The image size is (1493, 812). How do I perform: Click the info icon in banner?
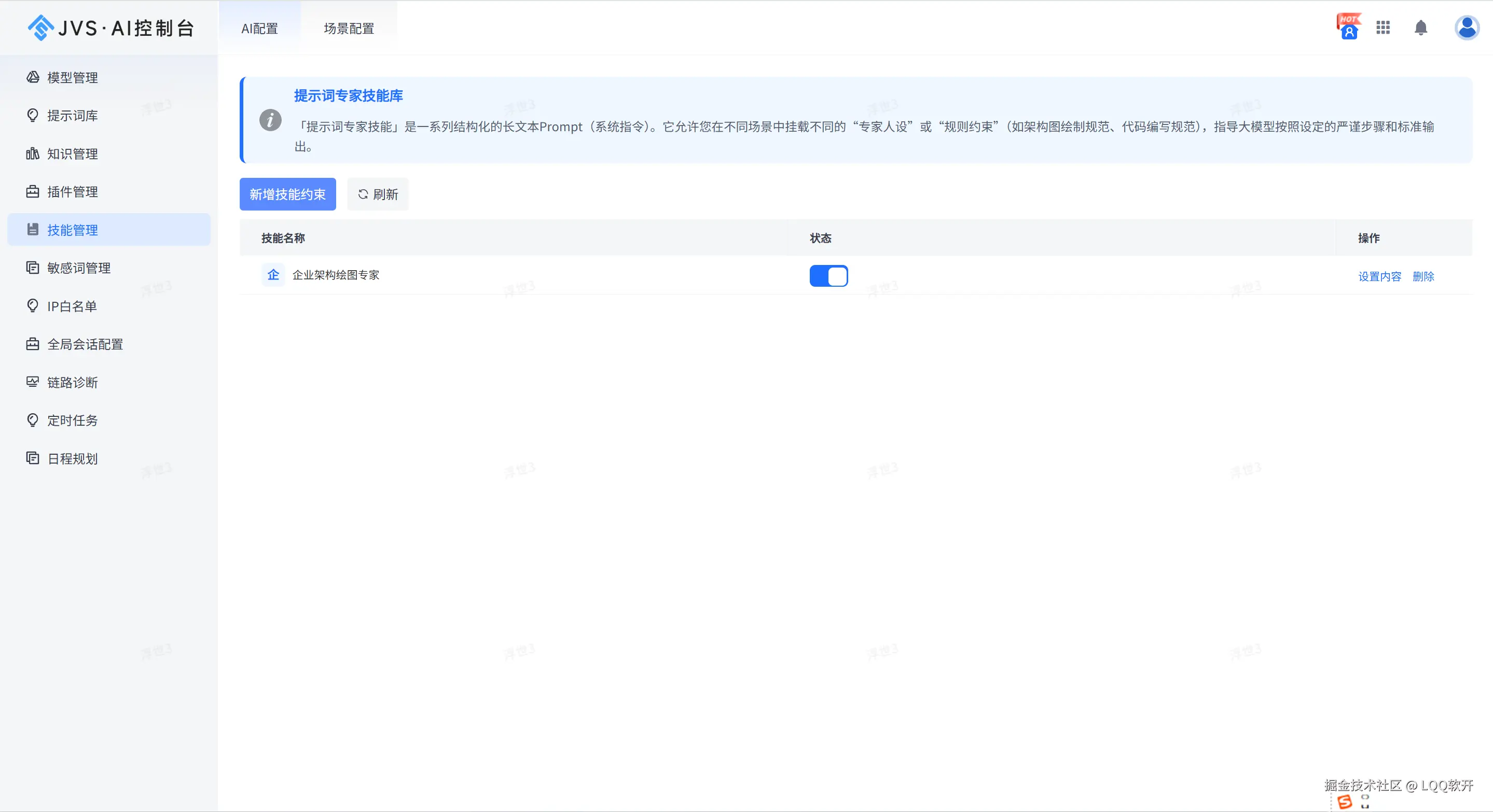coord(270,120)
